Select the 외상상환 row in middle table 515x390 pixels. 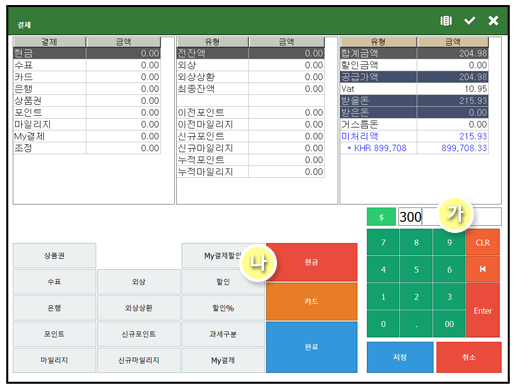pos(251,77)
